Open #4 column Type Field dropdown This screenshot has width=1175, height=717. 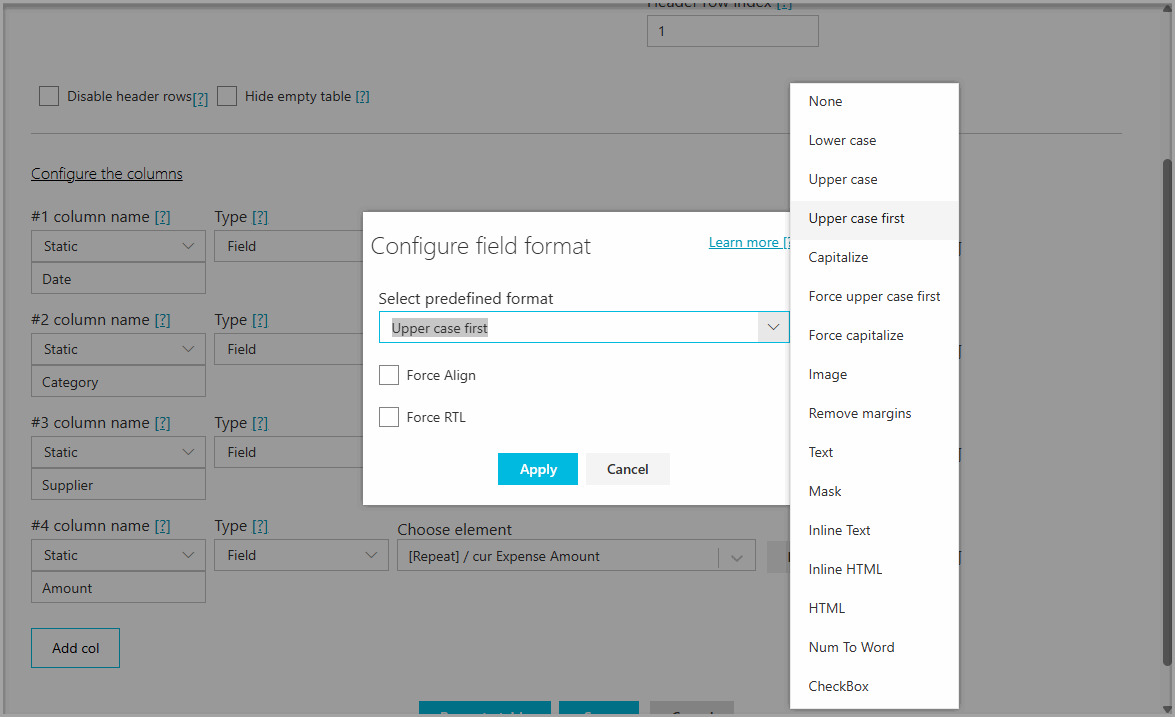click(x=301, y=555)
